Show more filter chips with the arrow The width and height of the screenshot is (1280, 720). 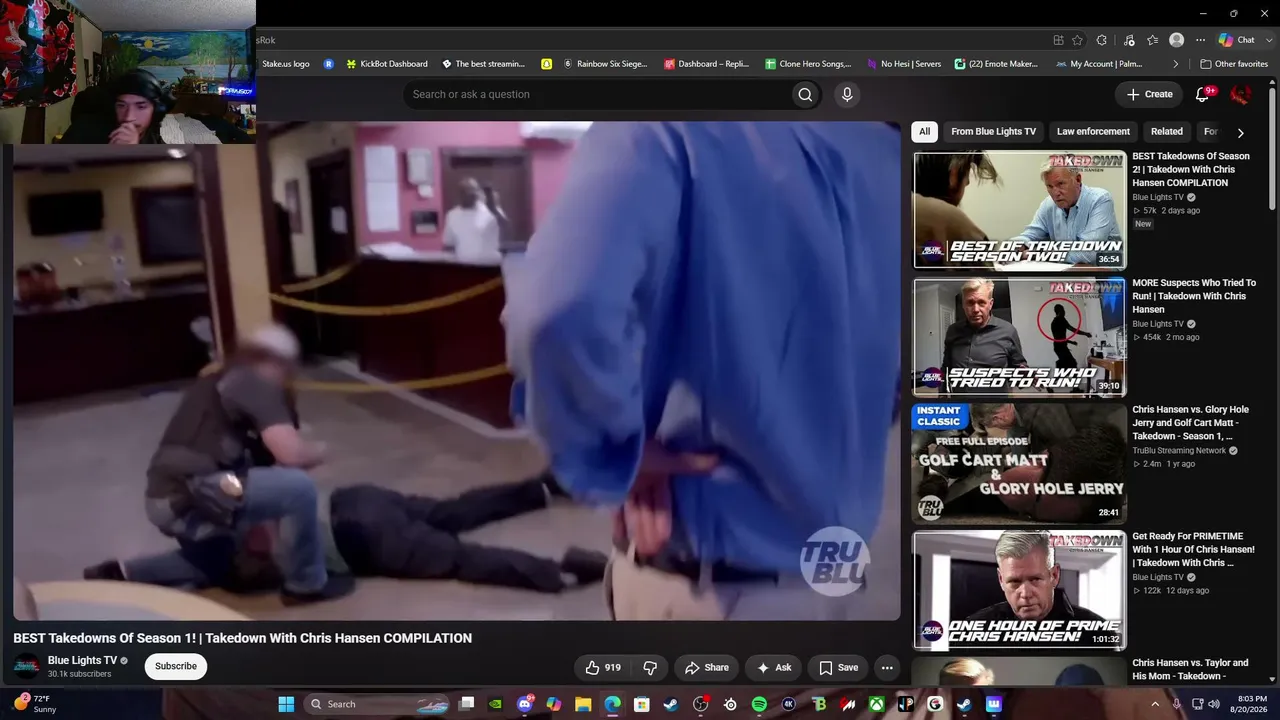click(x=1240, y=132)
